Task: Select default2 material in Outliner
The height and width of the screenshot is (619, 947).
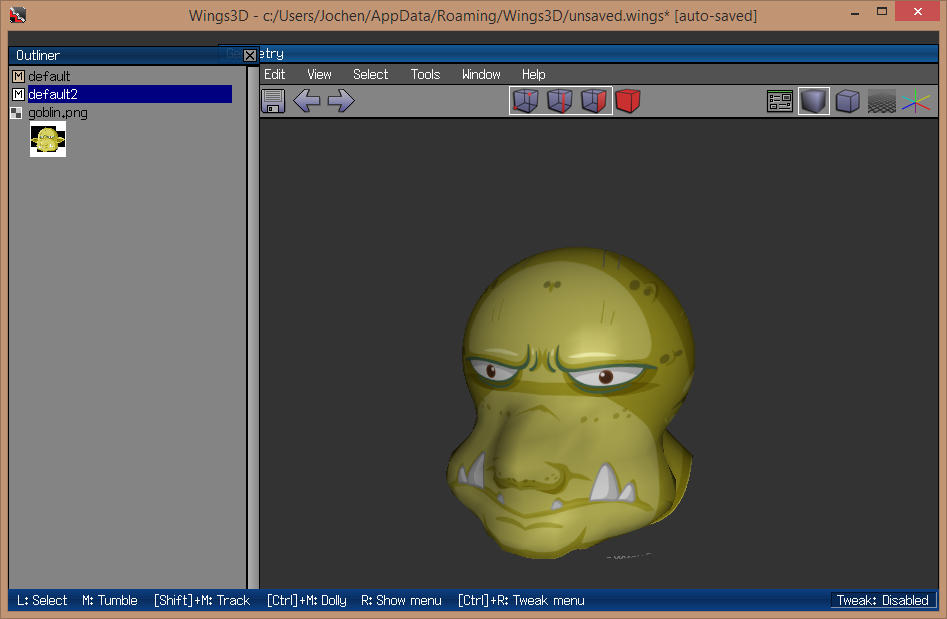Action: click(x=53, y=94)
